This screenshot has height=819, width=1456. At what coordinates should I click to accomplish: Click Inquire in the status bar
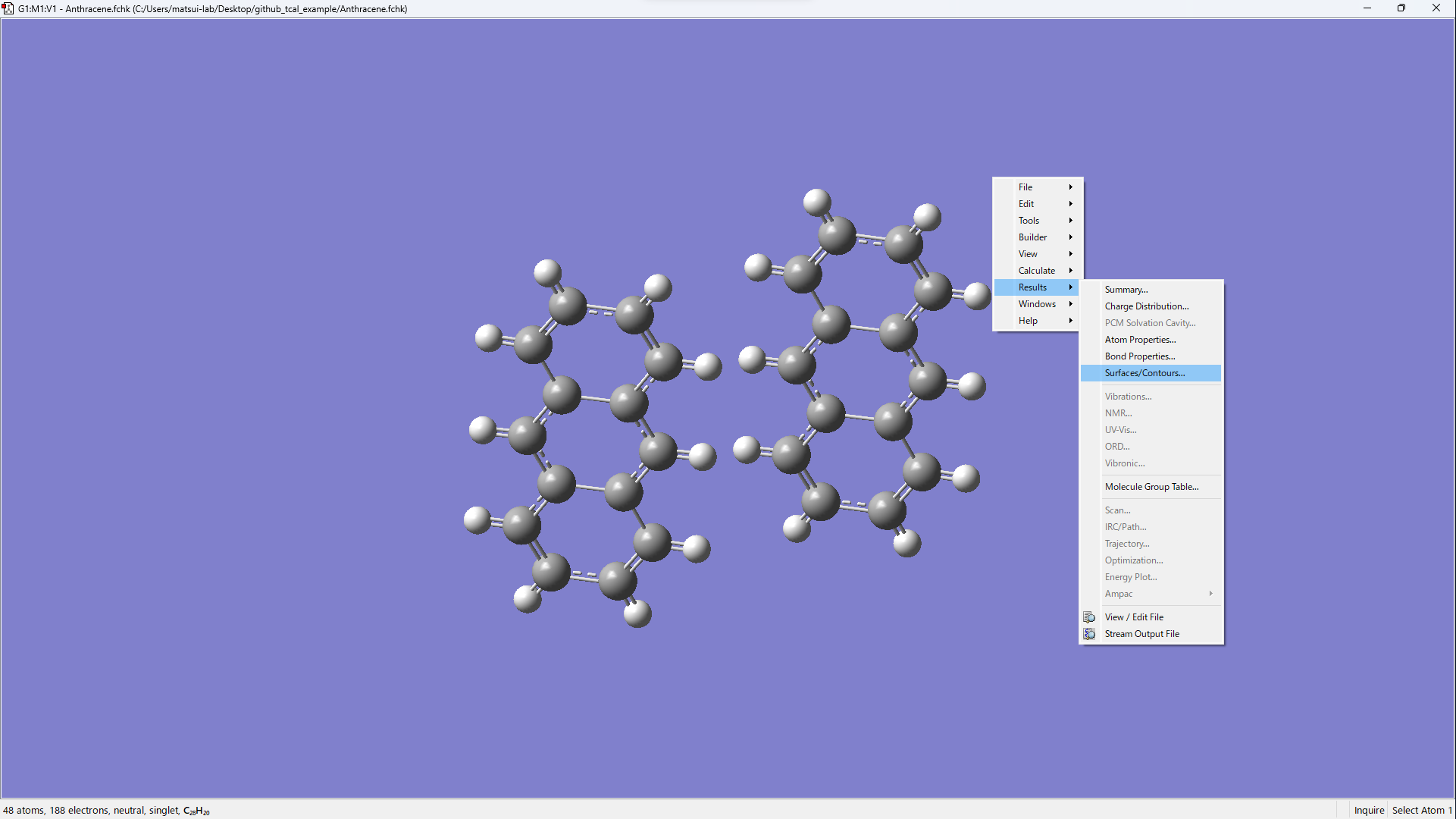pos(1368,810)
